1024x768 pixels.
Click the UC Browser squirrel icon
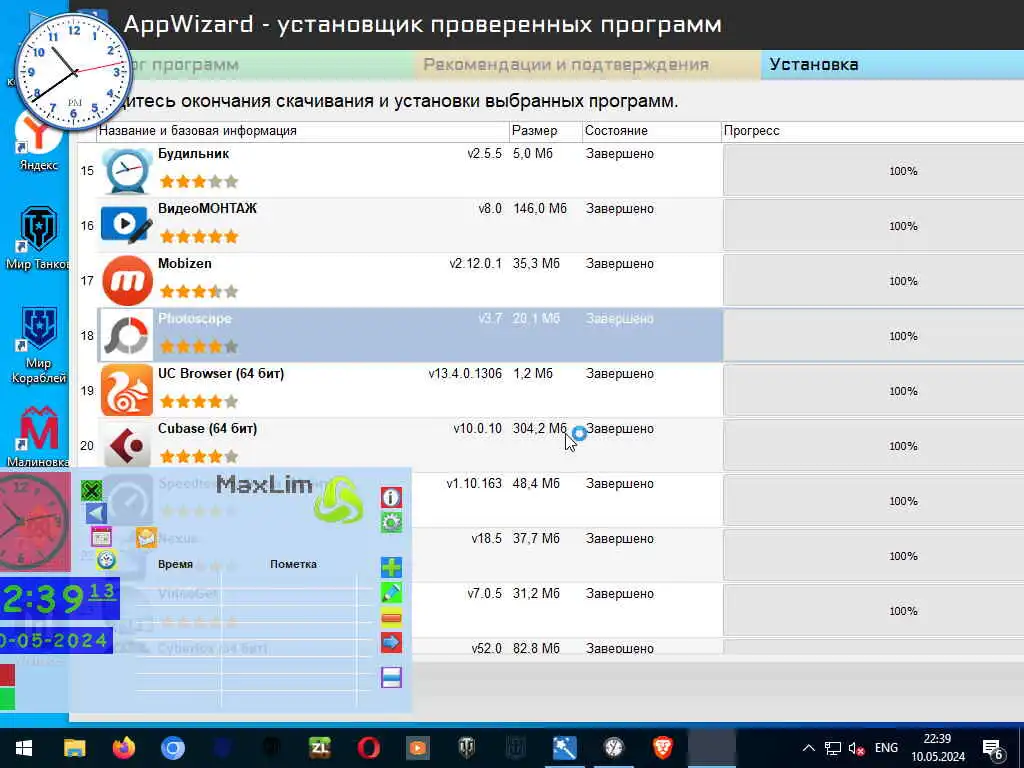click(127, 391)
